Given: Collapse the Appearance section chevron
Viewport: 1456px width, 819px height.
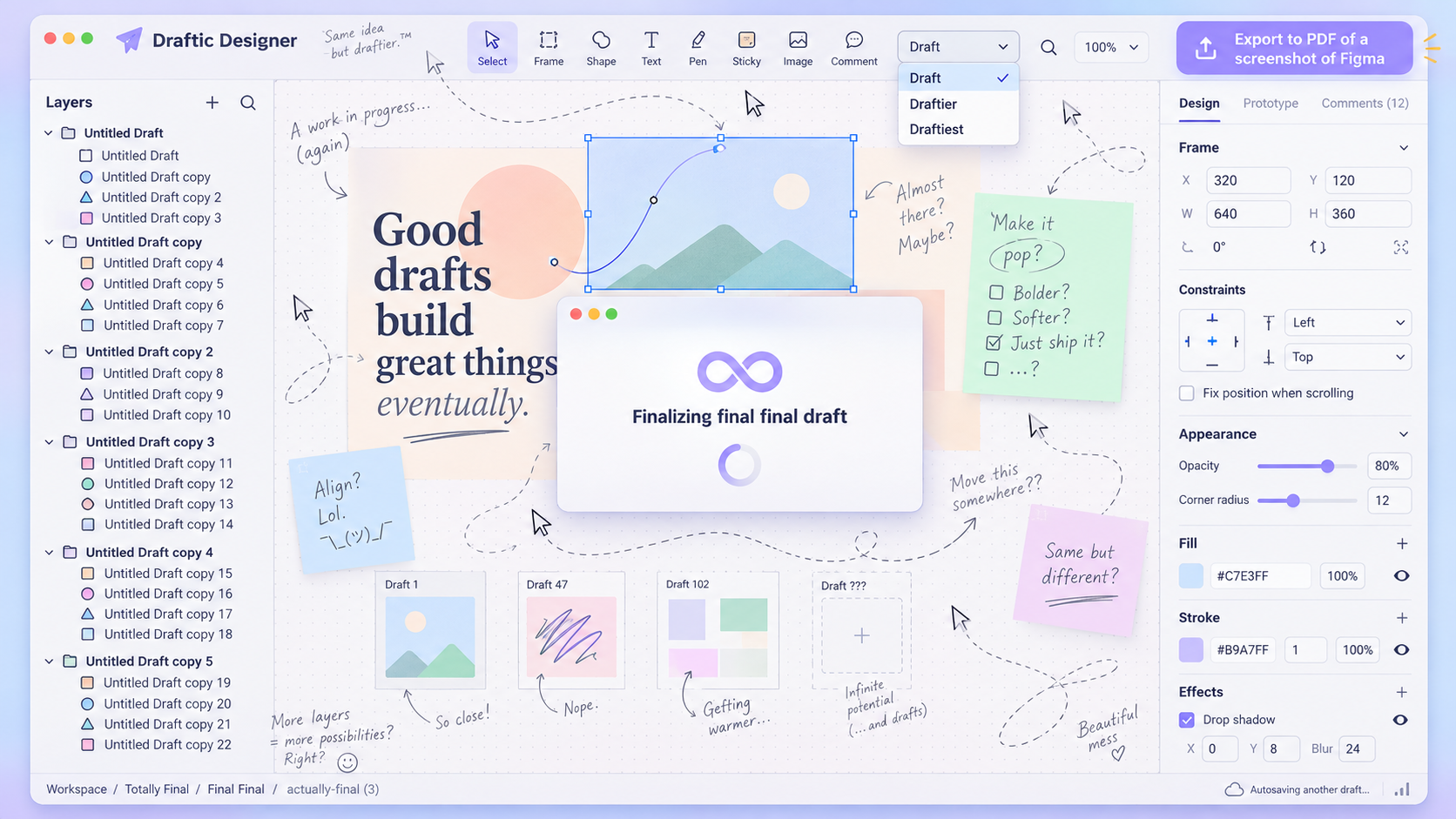Looking at the screenshot, I should (1404, 434).
